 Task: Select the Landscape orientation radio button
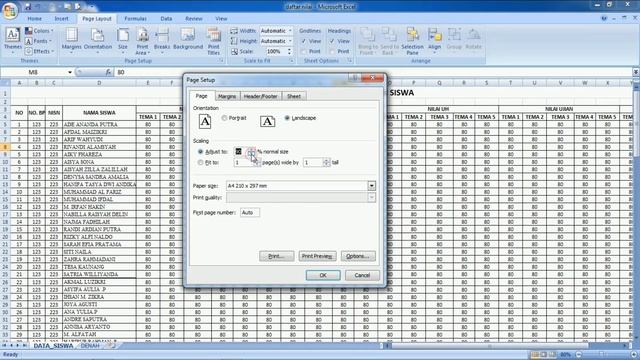(x=287, y=118)
